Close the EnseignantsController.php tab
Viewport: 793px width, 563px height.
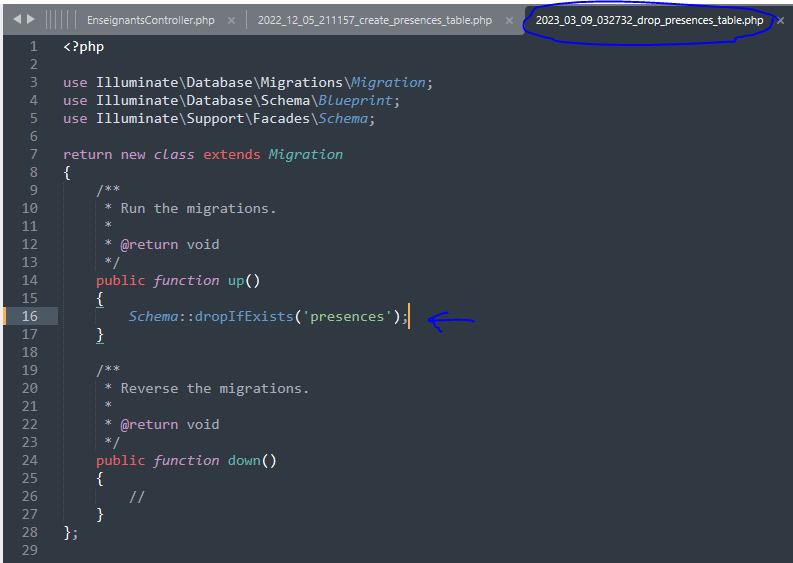(x=231, y=21)
